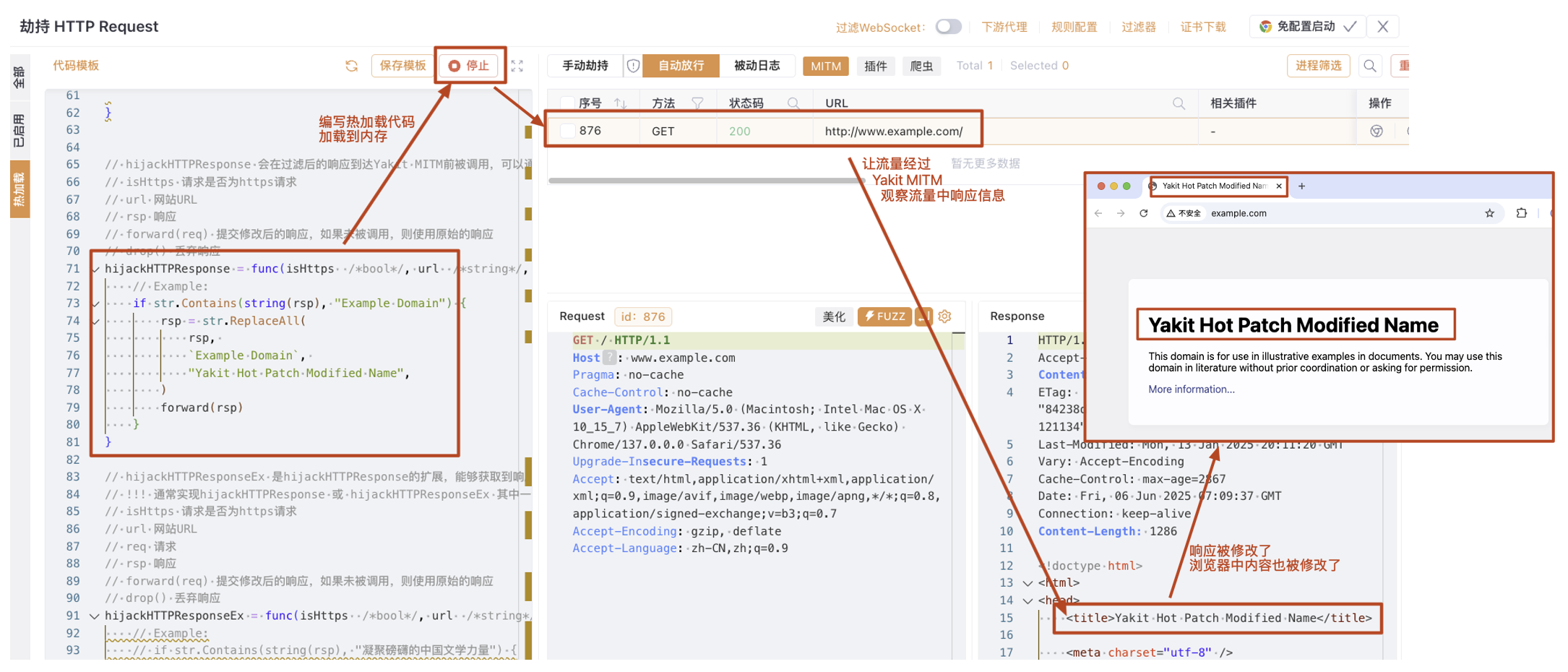Click the Chrome 免配置启动 button

click(x=1307, y=27)
